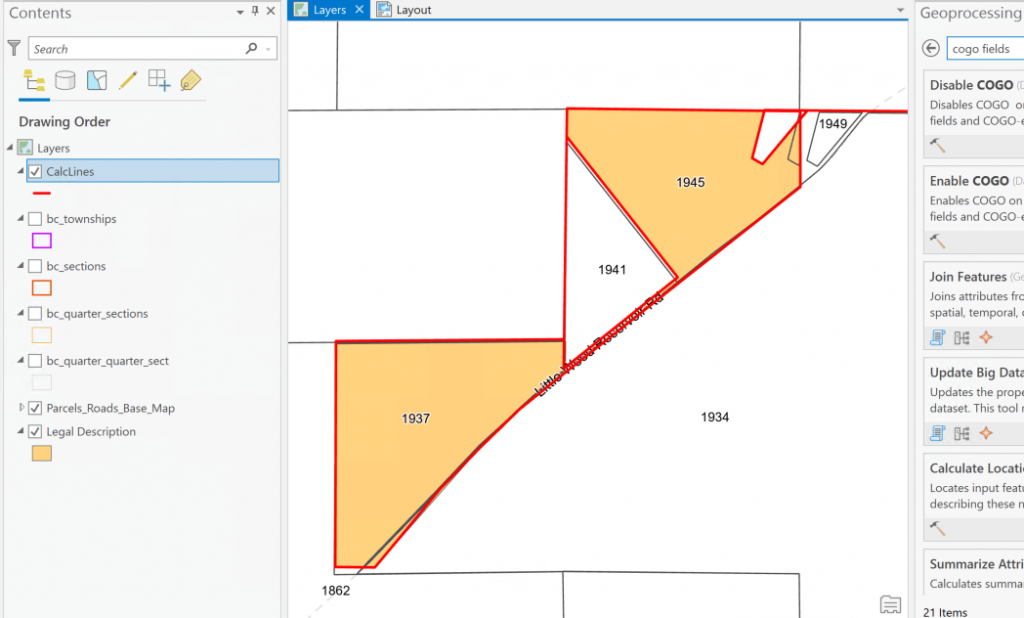Choose the List By Snapping icon

(158, 81)
